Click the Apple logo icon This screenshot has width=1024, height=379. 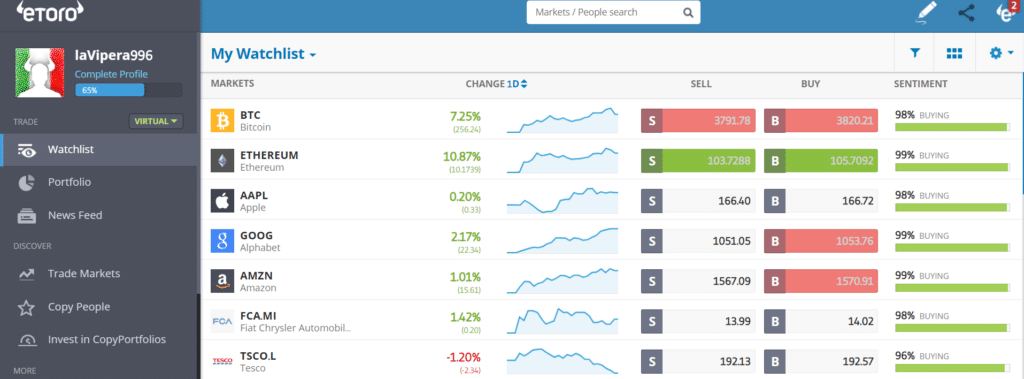click(222, 201)
